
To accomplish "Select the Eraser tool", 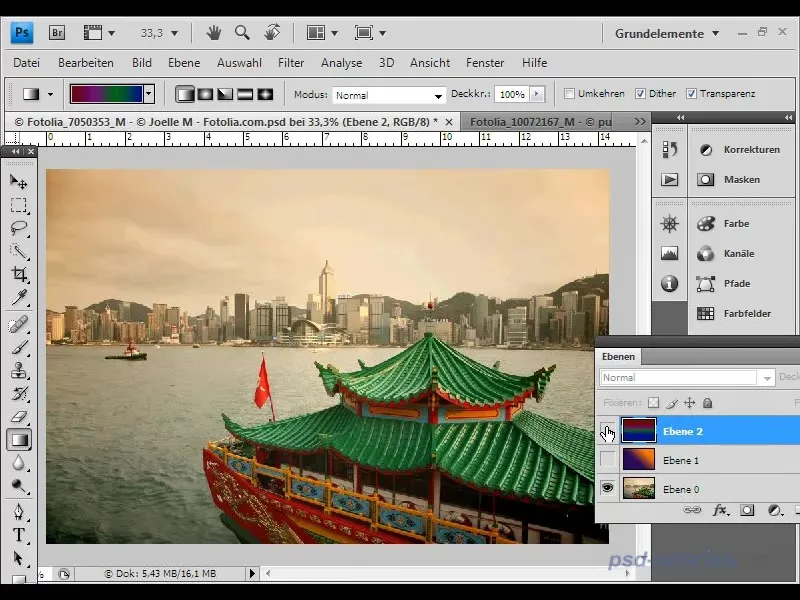I will point(18,417).
